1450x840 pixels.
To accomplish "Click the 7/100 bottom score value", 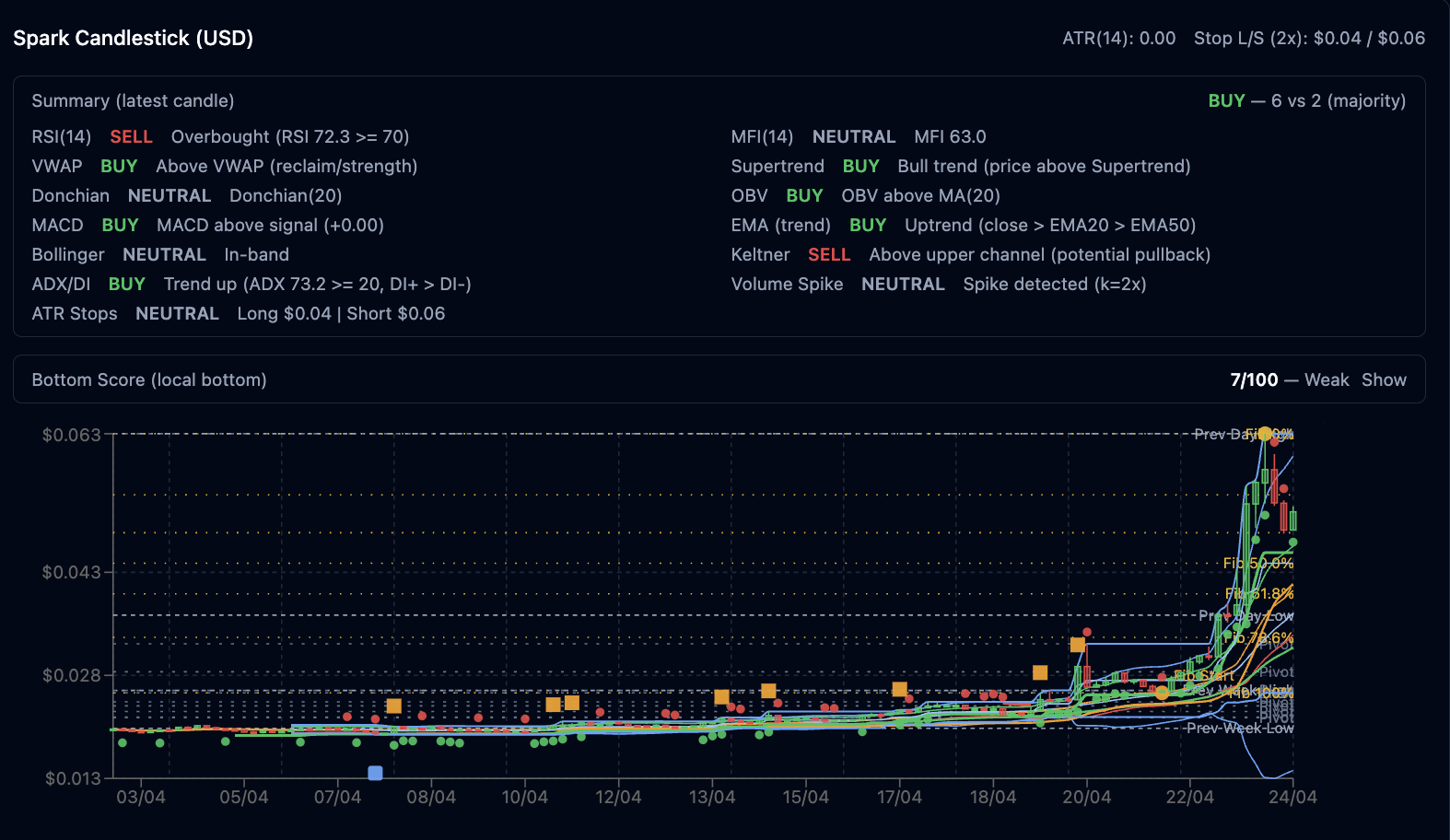I will tap(1254, 379).
